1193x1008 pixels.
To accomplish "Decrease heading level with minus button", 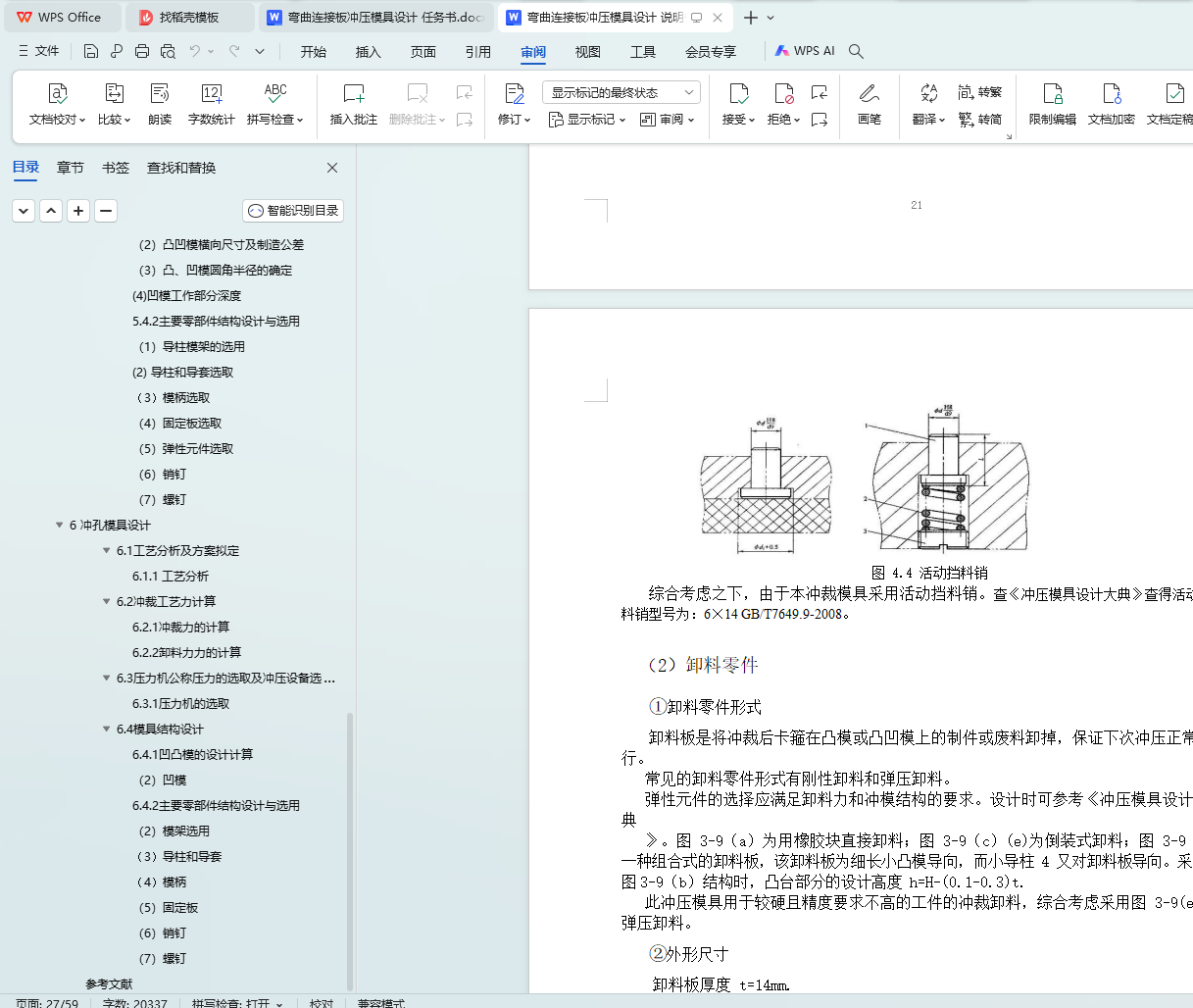I will pyautogui.click(x=106, y=210).
